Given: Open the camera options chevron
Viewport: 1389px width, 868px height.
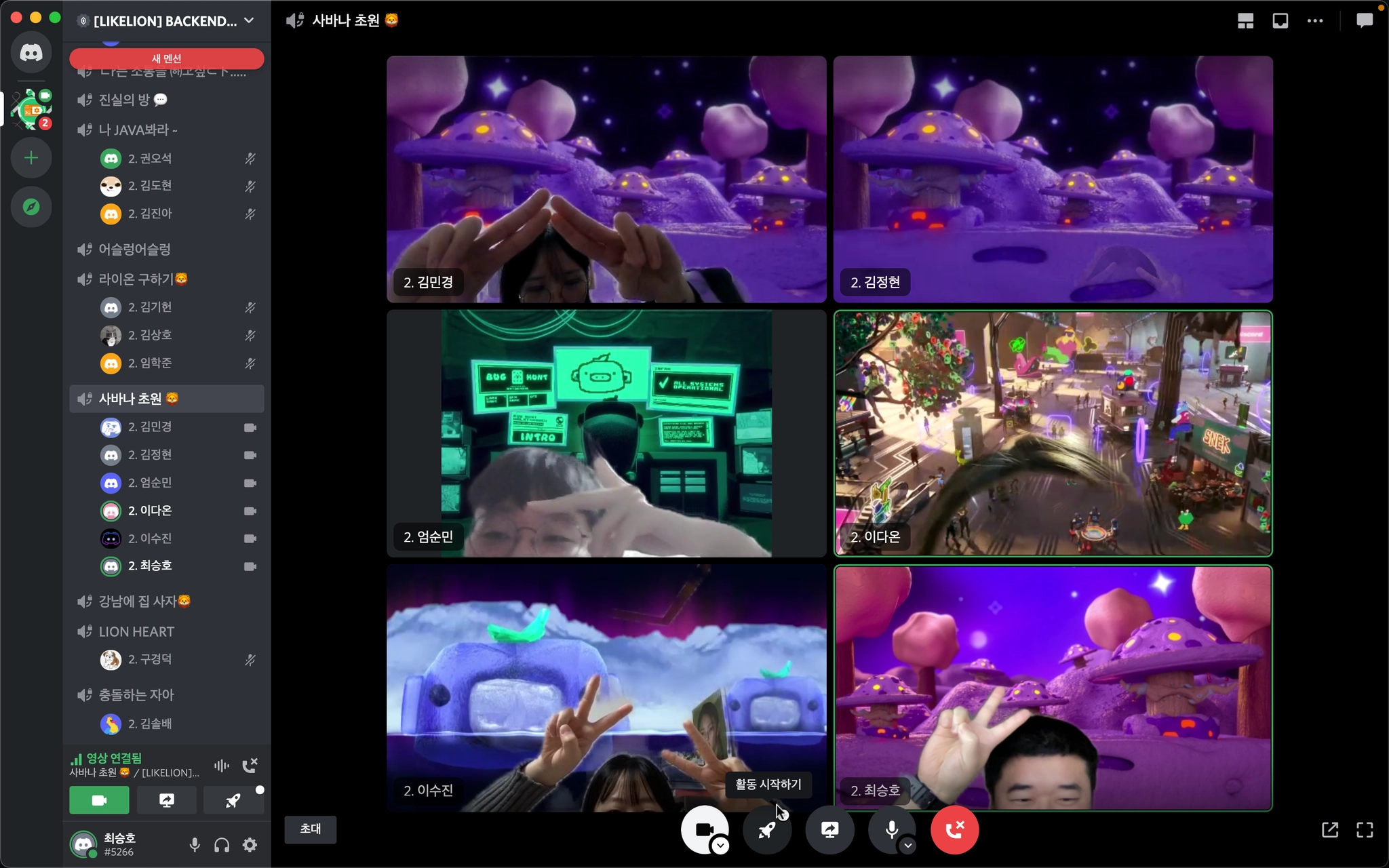Looking at the screenshot, I should pos(720,845).
